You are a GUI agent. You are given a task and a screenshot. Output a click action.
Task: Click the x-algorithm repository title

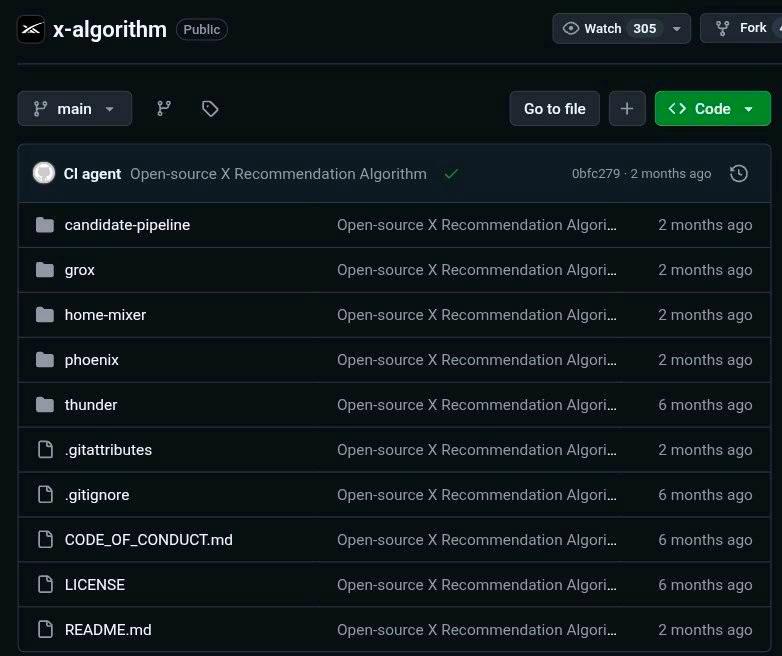110,29
